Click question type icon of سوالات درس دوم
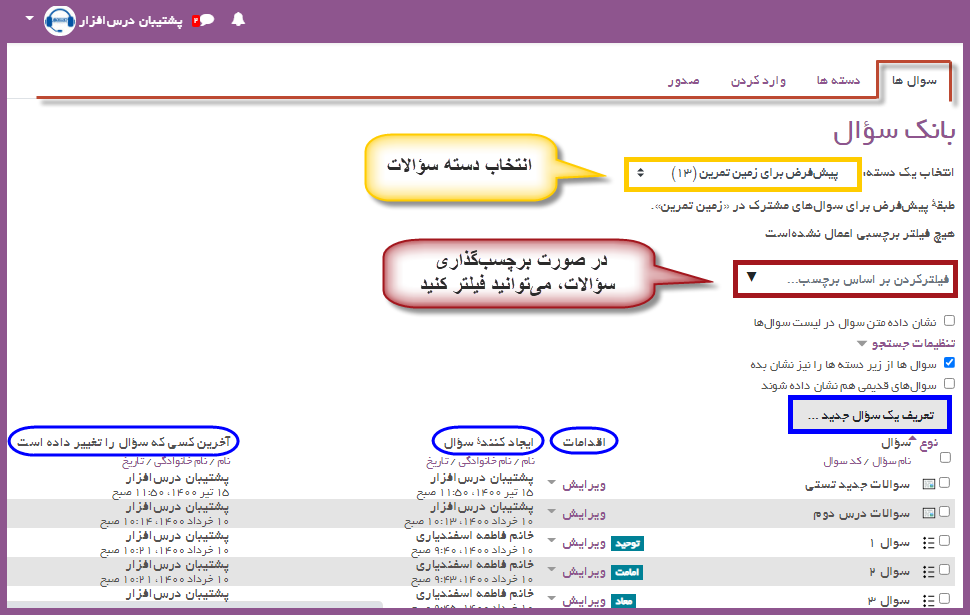Screen dimensions: 970x615 pos(929,513)
